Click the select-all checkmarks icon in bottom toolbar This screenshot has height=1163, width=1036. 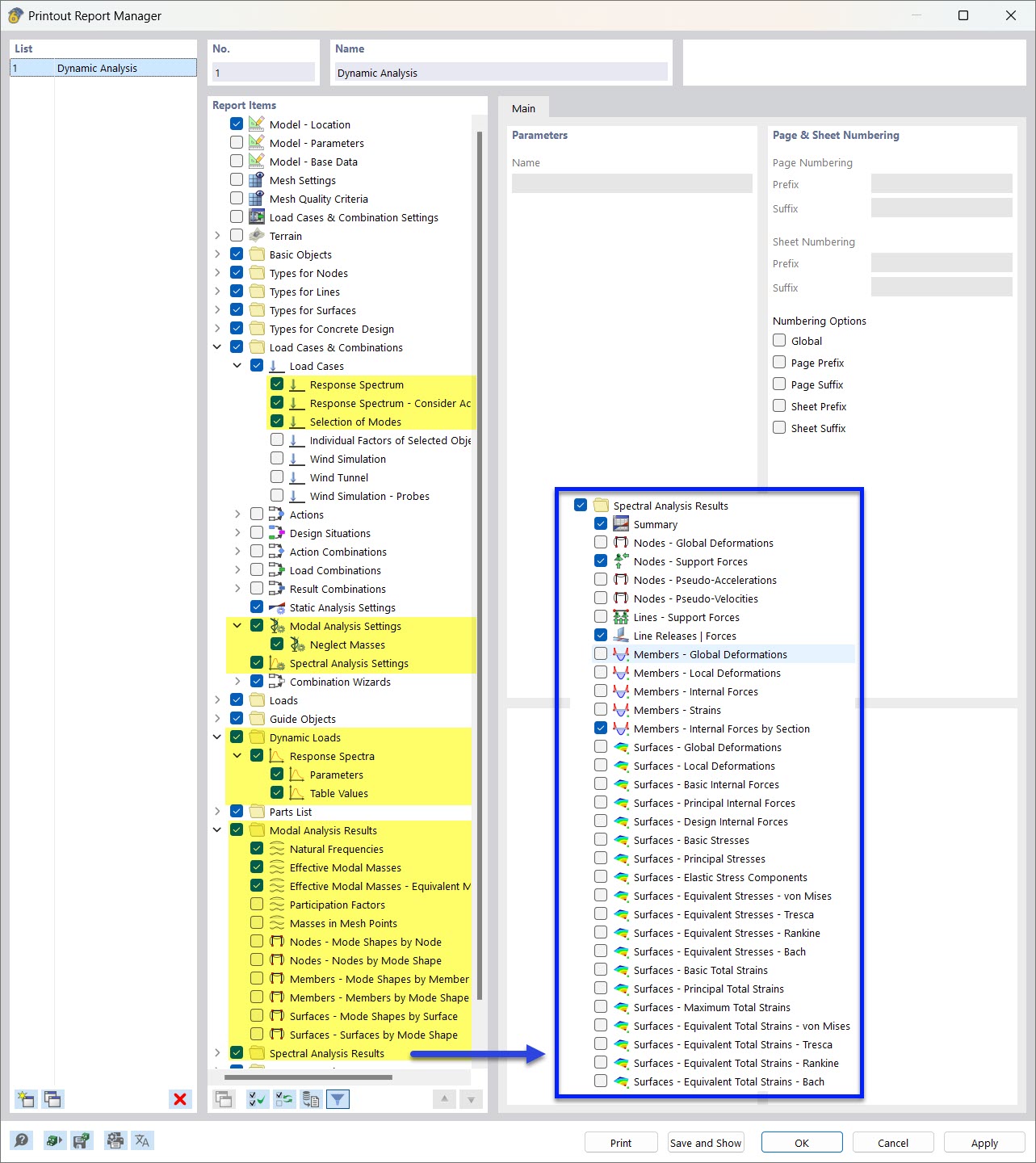(258, 1099)
